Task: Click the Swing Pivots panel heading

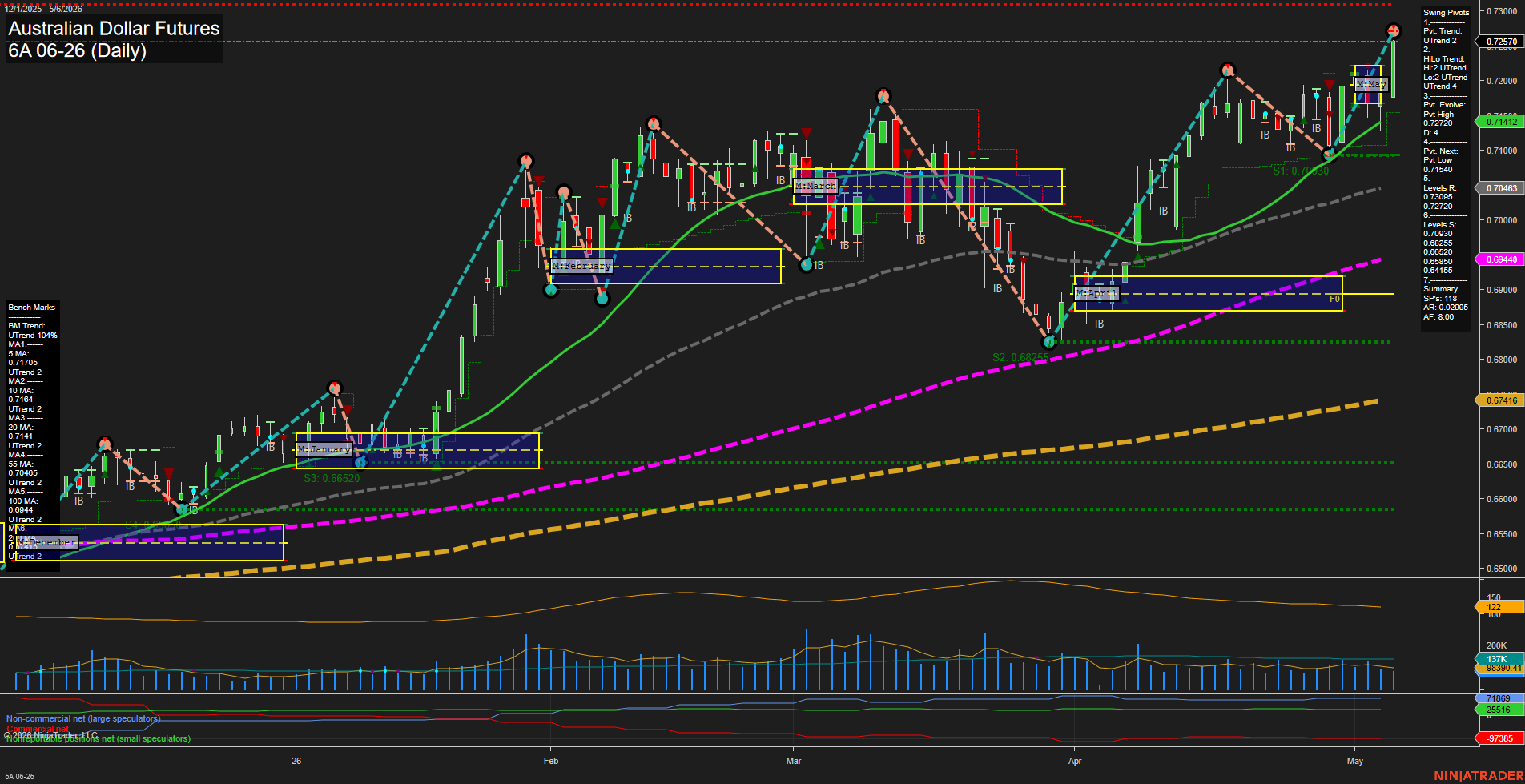Action: point(1447,13)
